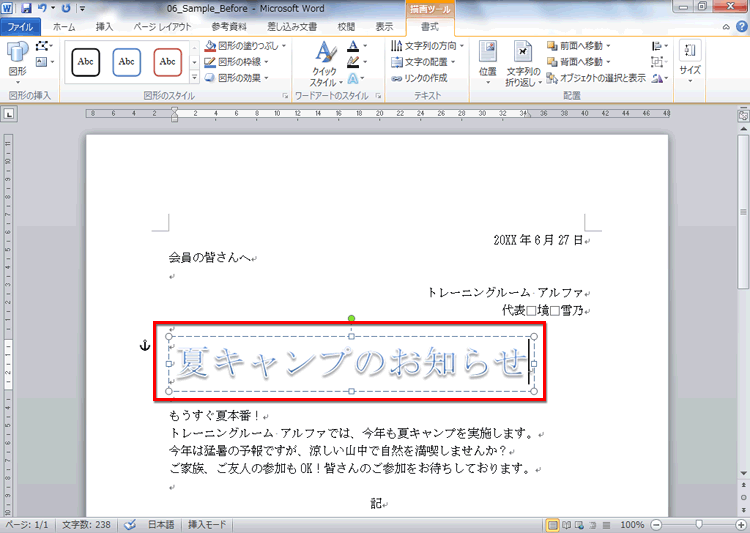The width and height of the screenshot is (750, 533).
Task: Choose the WordArt text outline color
Action: coord(356,62)
